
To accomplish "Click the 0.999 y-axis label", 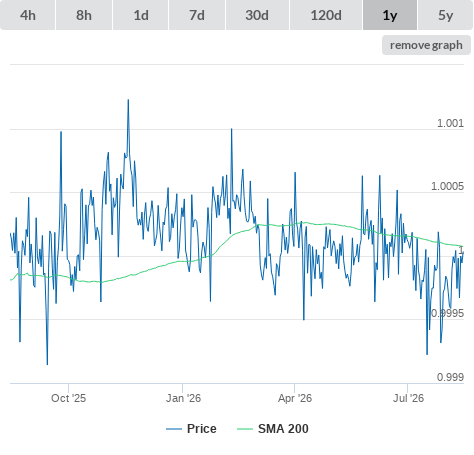I will click(x=450, y=377).
